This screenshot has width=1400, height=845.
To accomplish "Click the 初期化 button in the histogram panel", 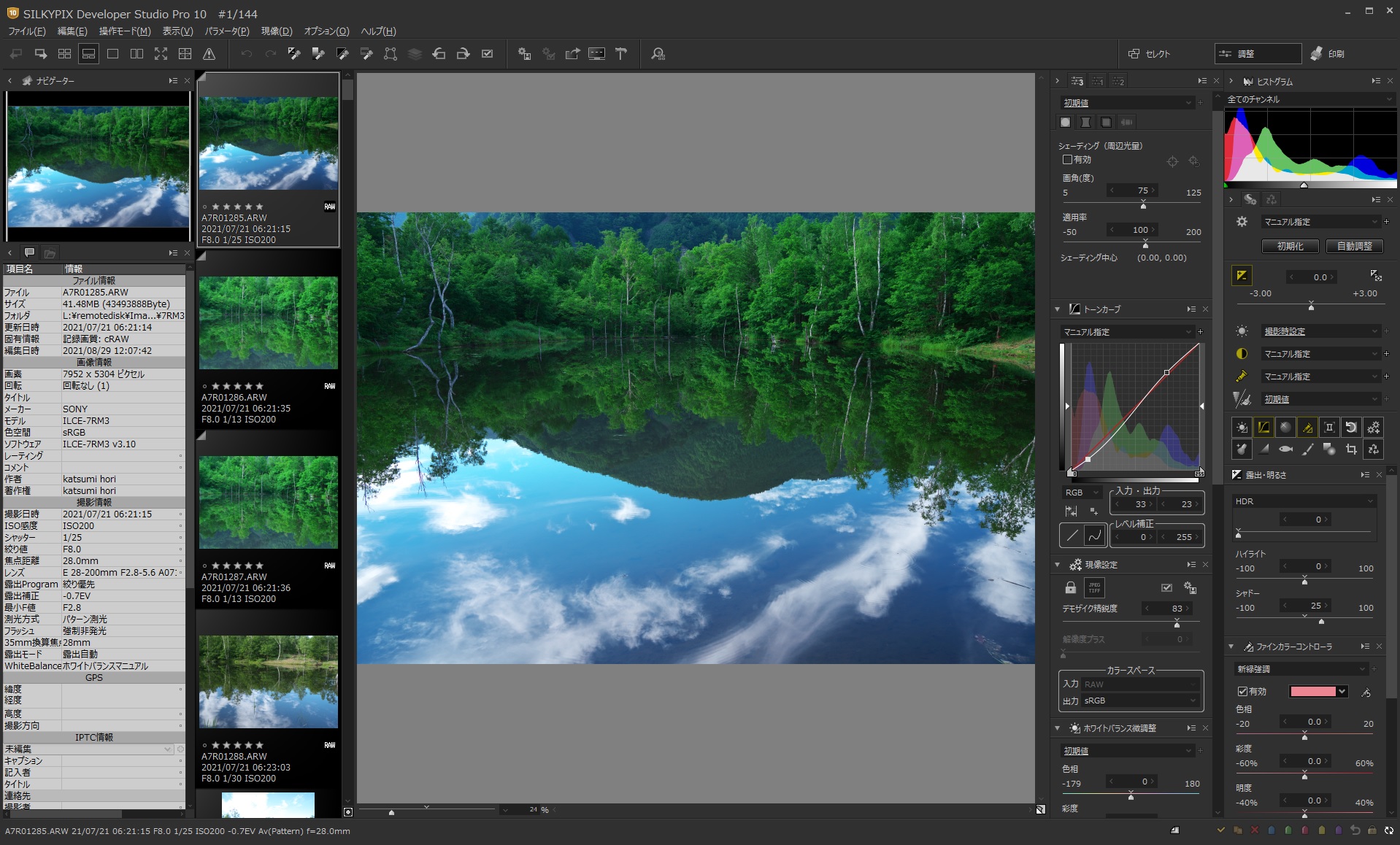I will (1291, 246).
